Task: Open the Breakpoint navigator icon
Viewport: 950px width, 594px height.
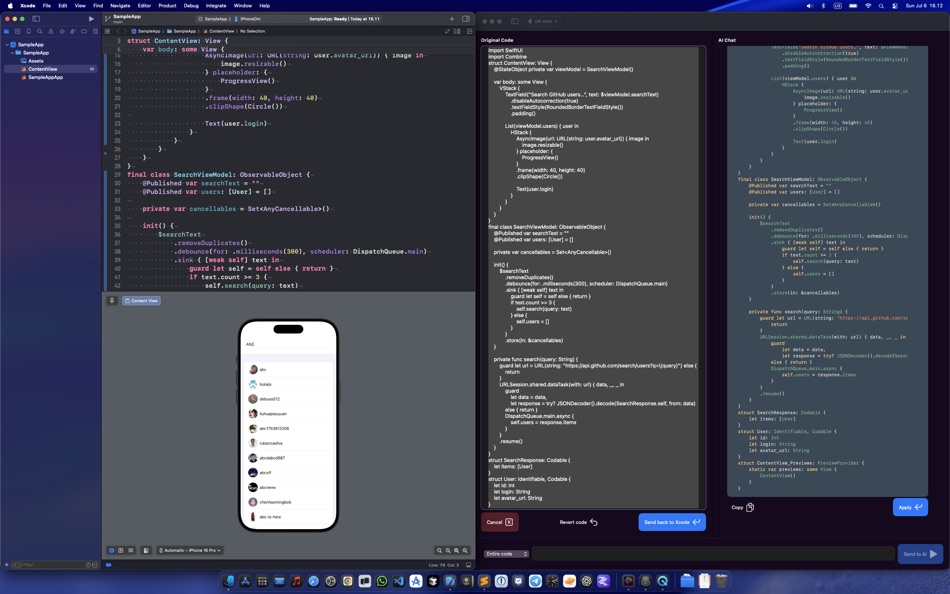Action: pos(84,31)
